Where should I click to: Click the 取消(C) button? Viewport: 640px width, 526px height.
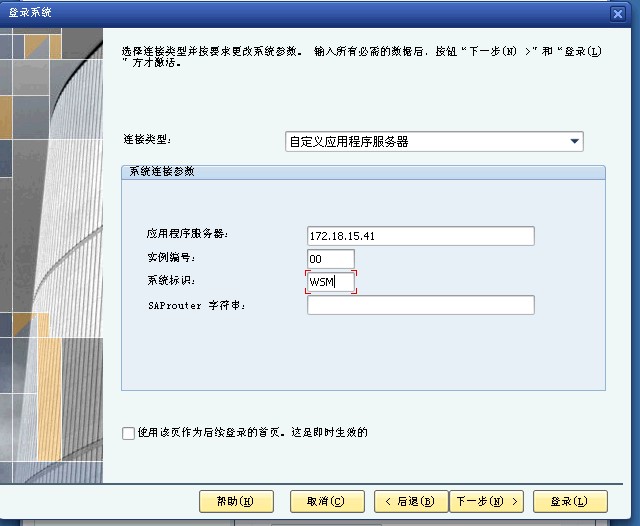[x=327, y=501]
